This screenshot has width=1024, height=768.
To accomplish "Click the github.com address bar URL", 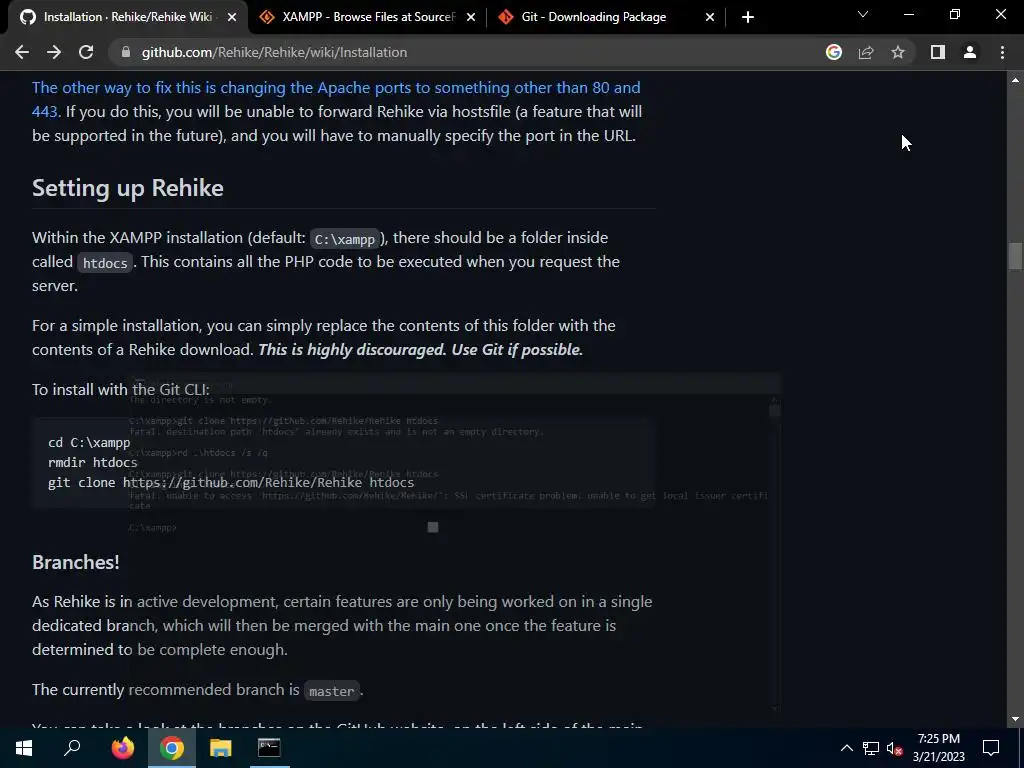I will coord(274,52).
